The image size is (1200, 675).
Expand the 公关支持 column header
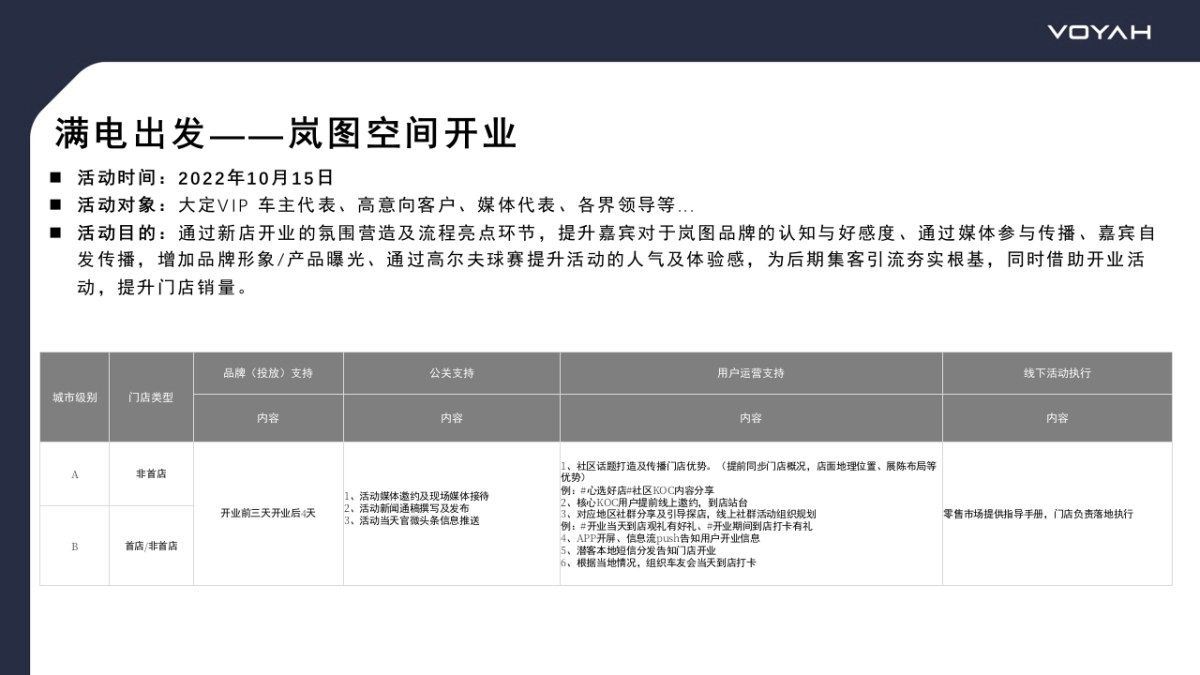point(451,373)
